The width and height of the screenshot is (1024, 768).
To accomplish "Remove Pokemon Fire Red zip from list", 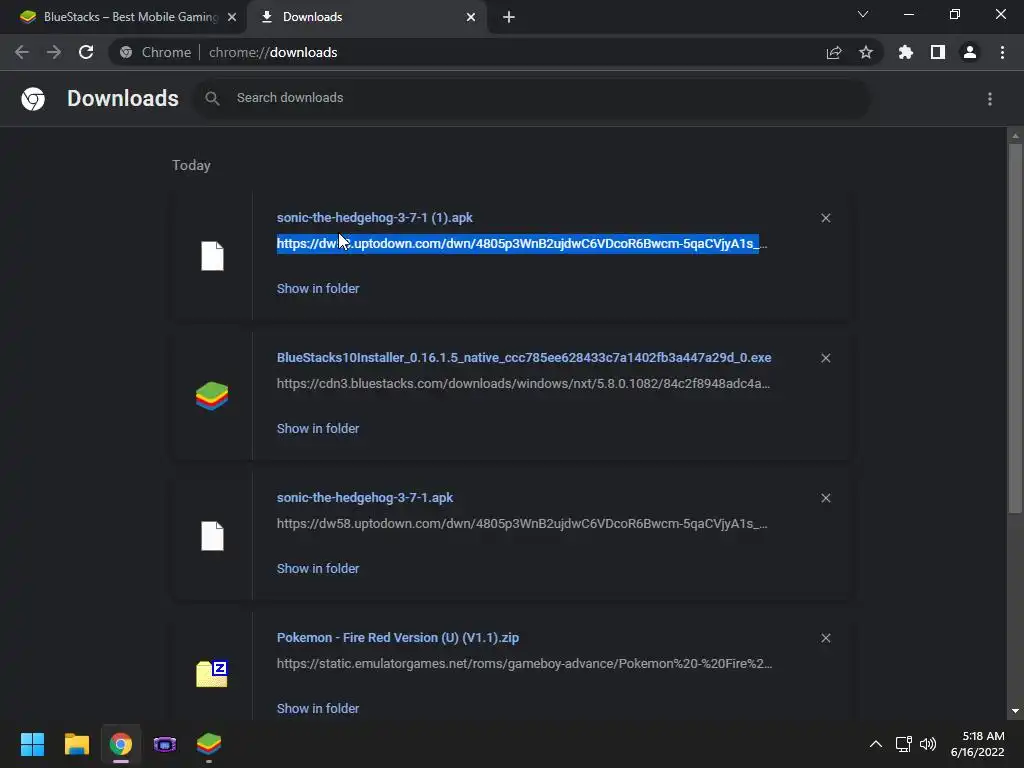I will point(825,638).
